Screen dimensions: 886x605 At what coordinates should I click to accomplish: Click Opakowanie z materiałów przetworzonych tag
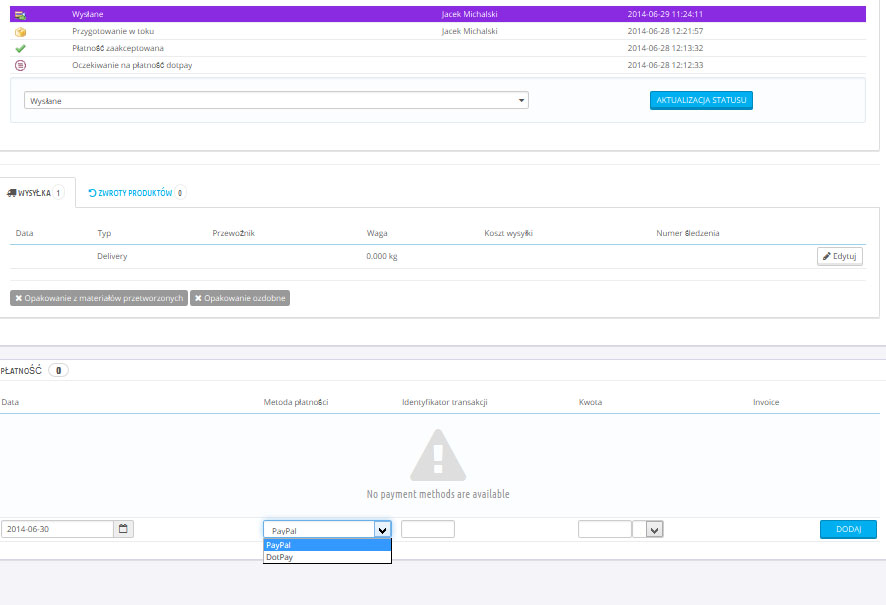coord(99,298)
